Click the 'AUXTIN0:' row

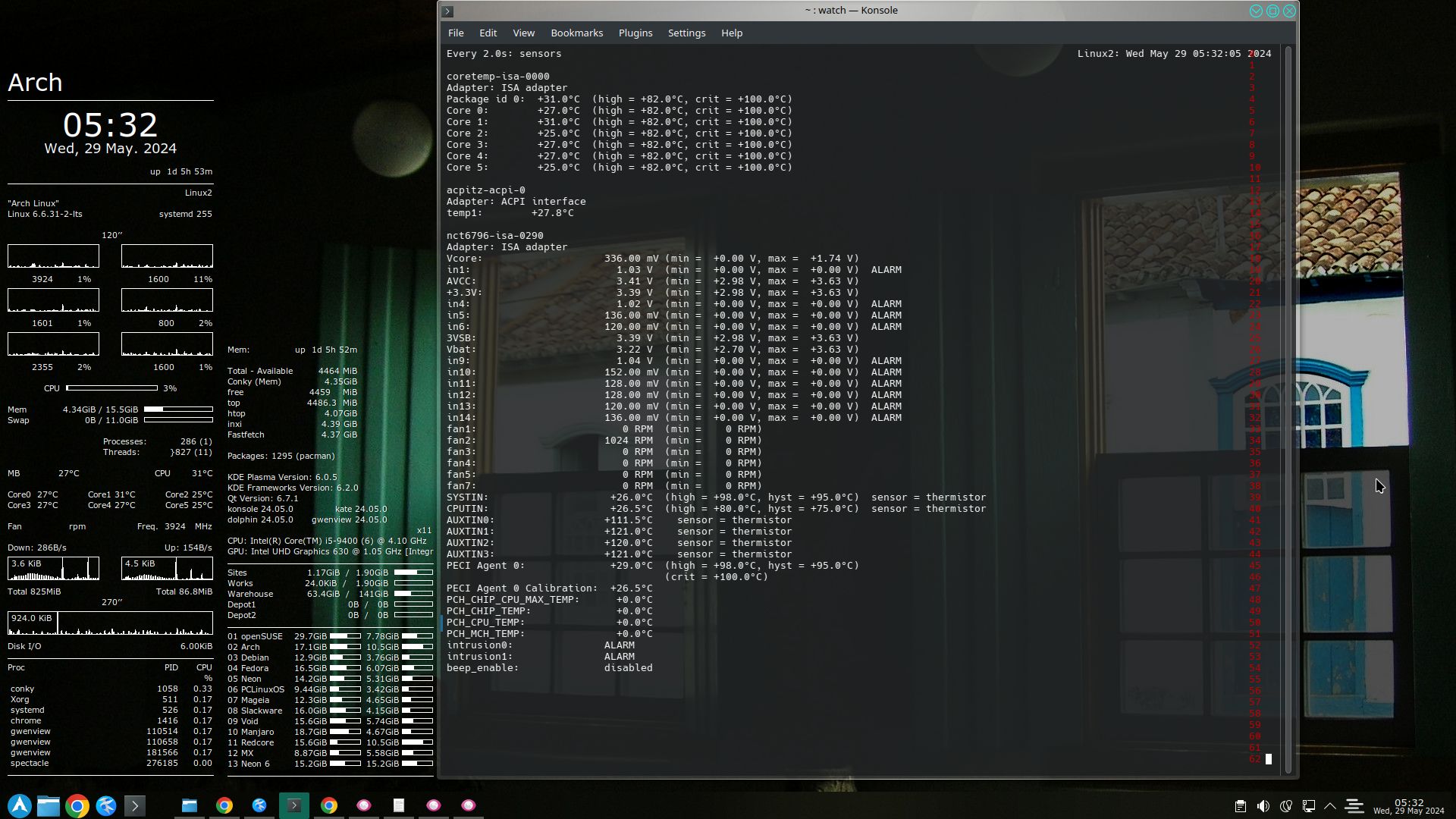(619, 520)
